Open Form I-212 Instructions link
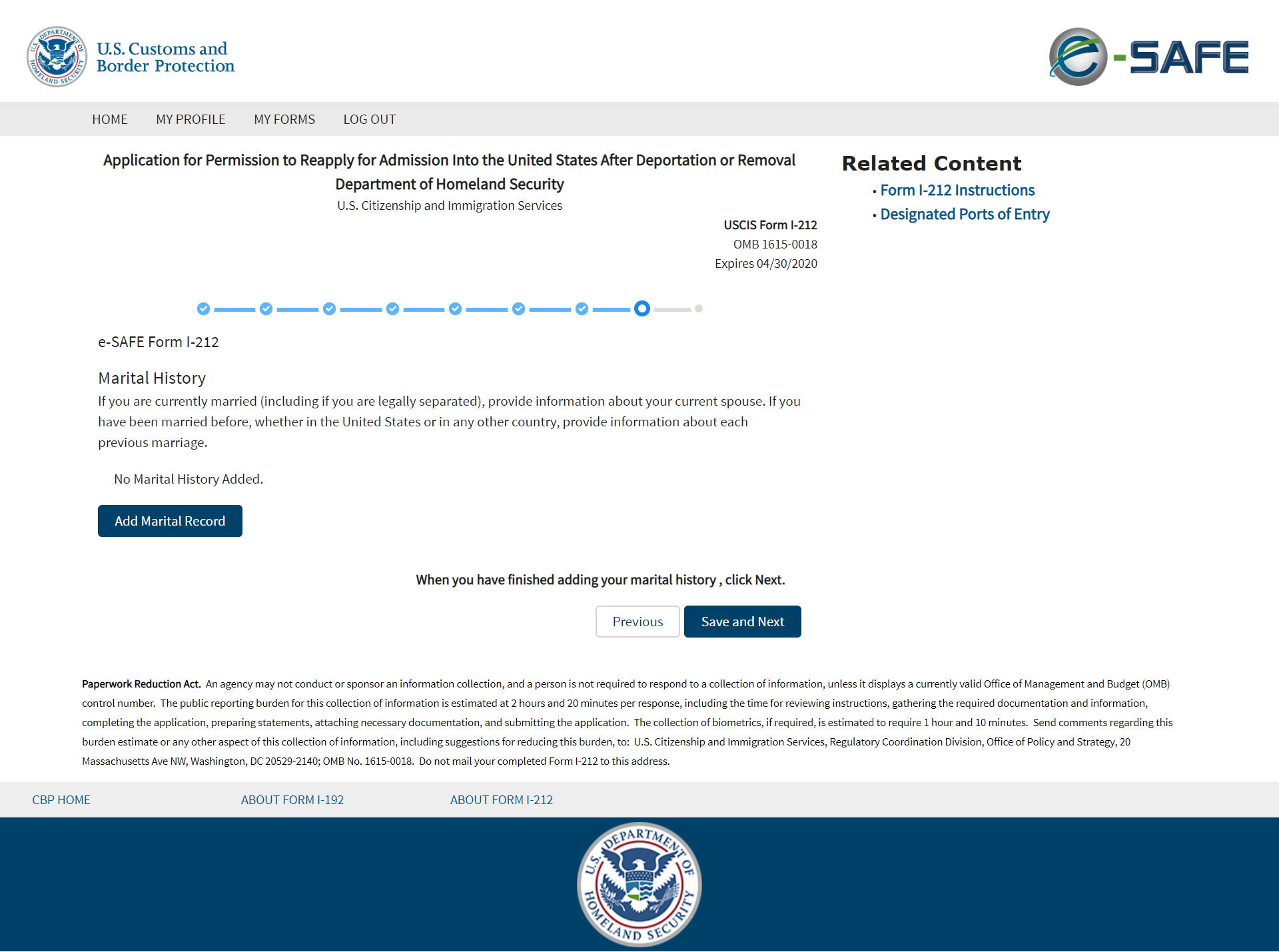The image size is (1279, 952). point(957,191)
